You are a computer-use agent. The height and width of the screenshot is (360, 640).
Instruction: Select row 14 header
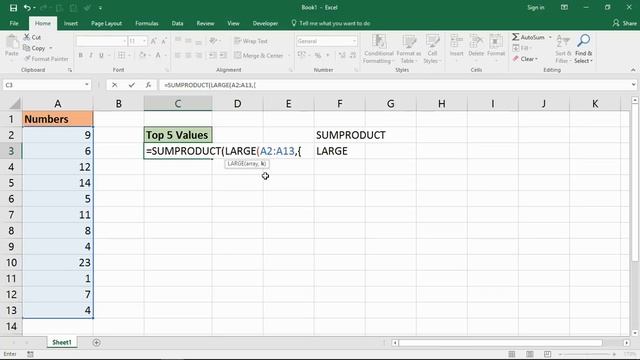pos(11,326)
